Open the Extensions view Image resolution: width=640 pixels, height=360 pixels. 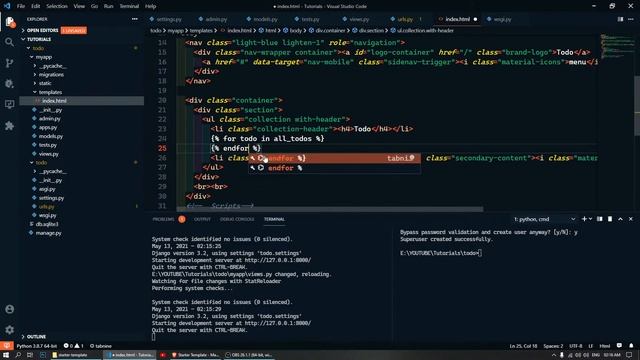point(9,125)
